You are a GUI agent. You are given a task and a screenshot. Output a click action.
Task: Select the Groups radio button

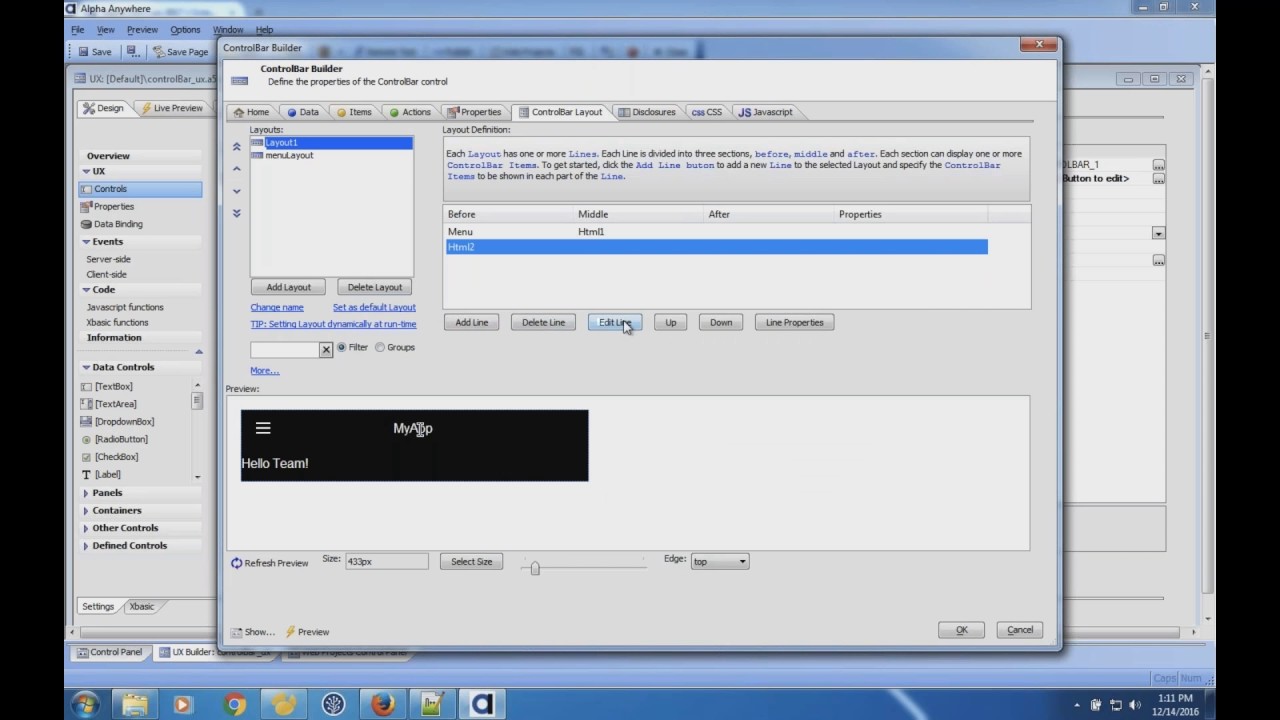(380, 347)
